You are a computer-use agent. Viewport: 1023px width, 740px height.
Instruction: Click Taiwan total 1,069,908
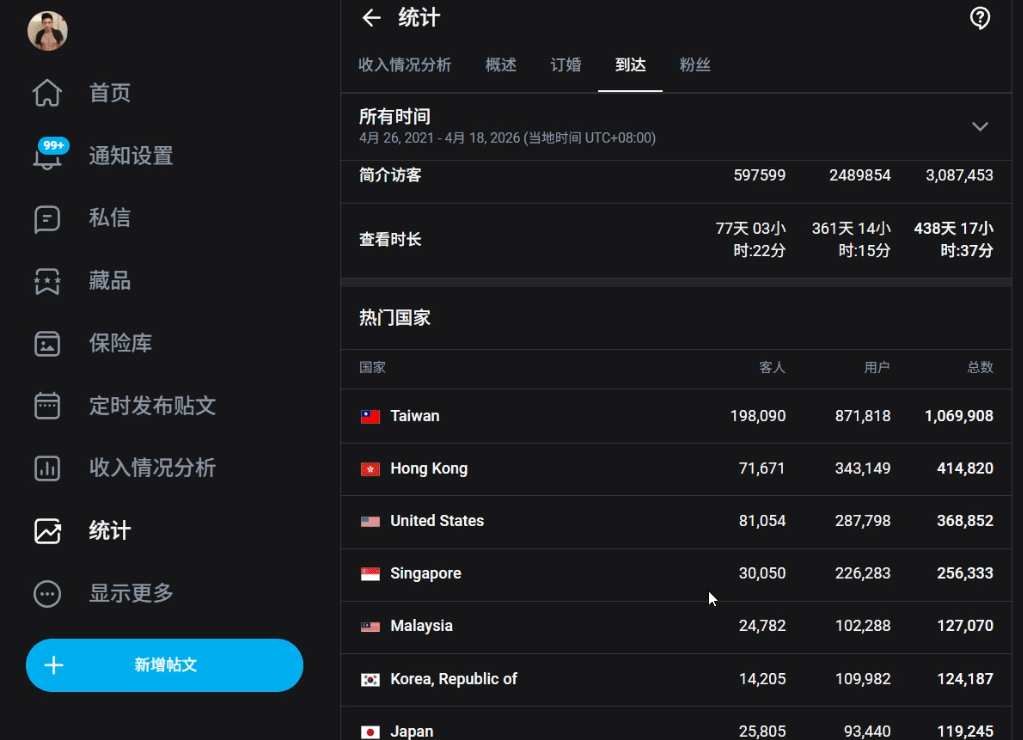[959, 416]
